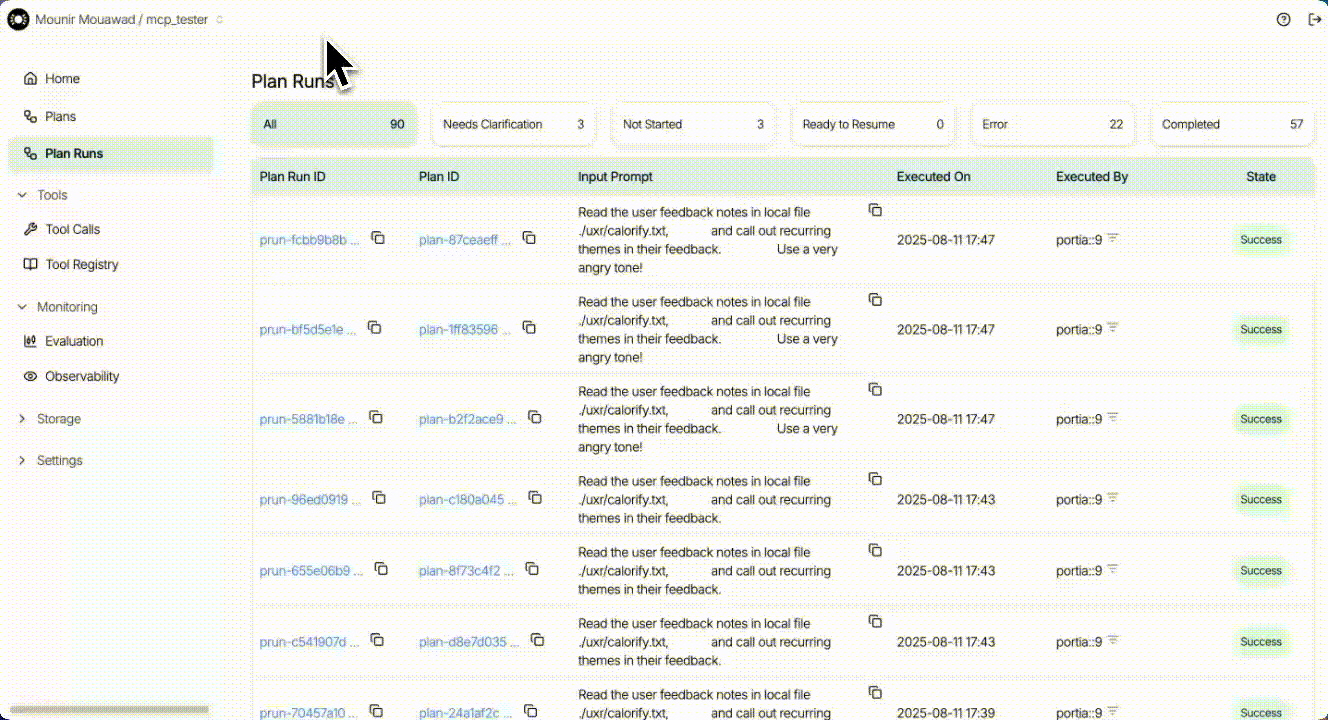Click the State column header

coord(1261,177)
